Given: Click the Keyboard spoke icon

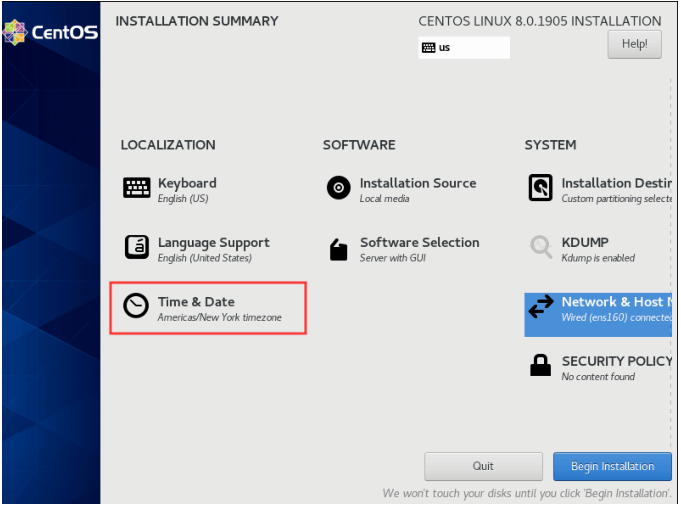Looking at the screenshot, I should click(136, 188).
